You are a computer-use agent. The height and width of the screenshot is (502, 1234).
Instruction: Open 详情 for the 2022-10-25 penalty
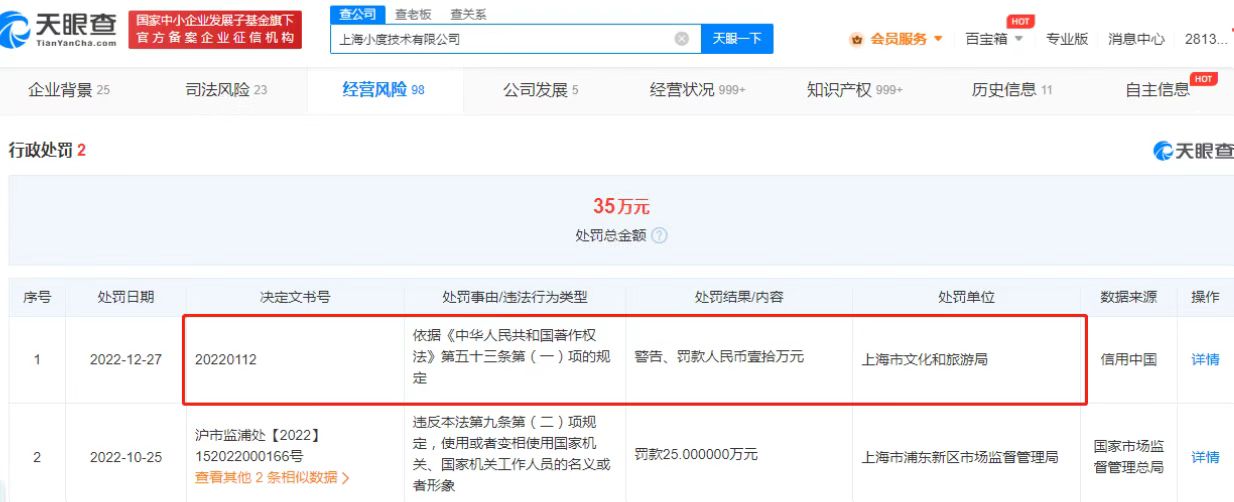coord(1205,457)
